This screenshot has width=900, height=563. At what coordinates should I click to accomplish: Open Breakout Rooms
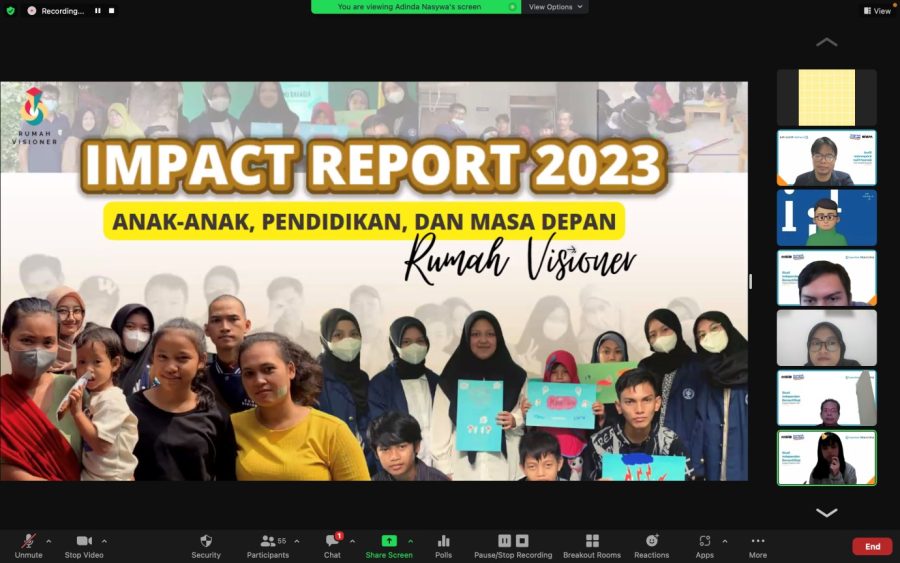pos(592,546)
